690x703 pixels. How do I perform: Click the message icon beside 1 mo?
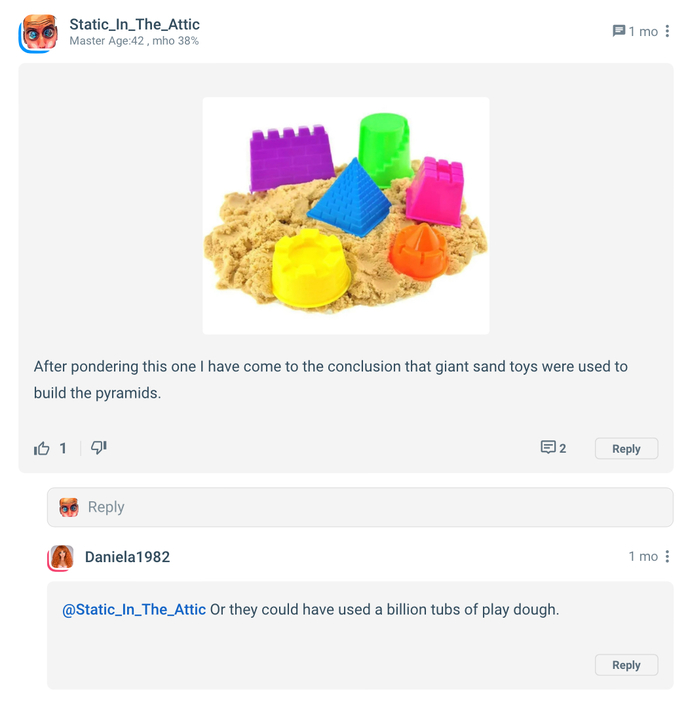619,31
